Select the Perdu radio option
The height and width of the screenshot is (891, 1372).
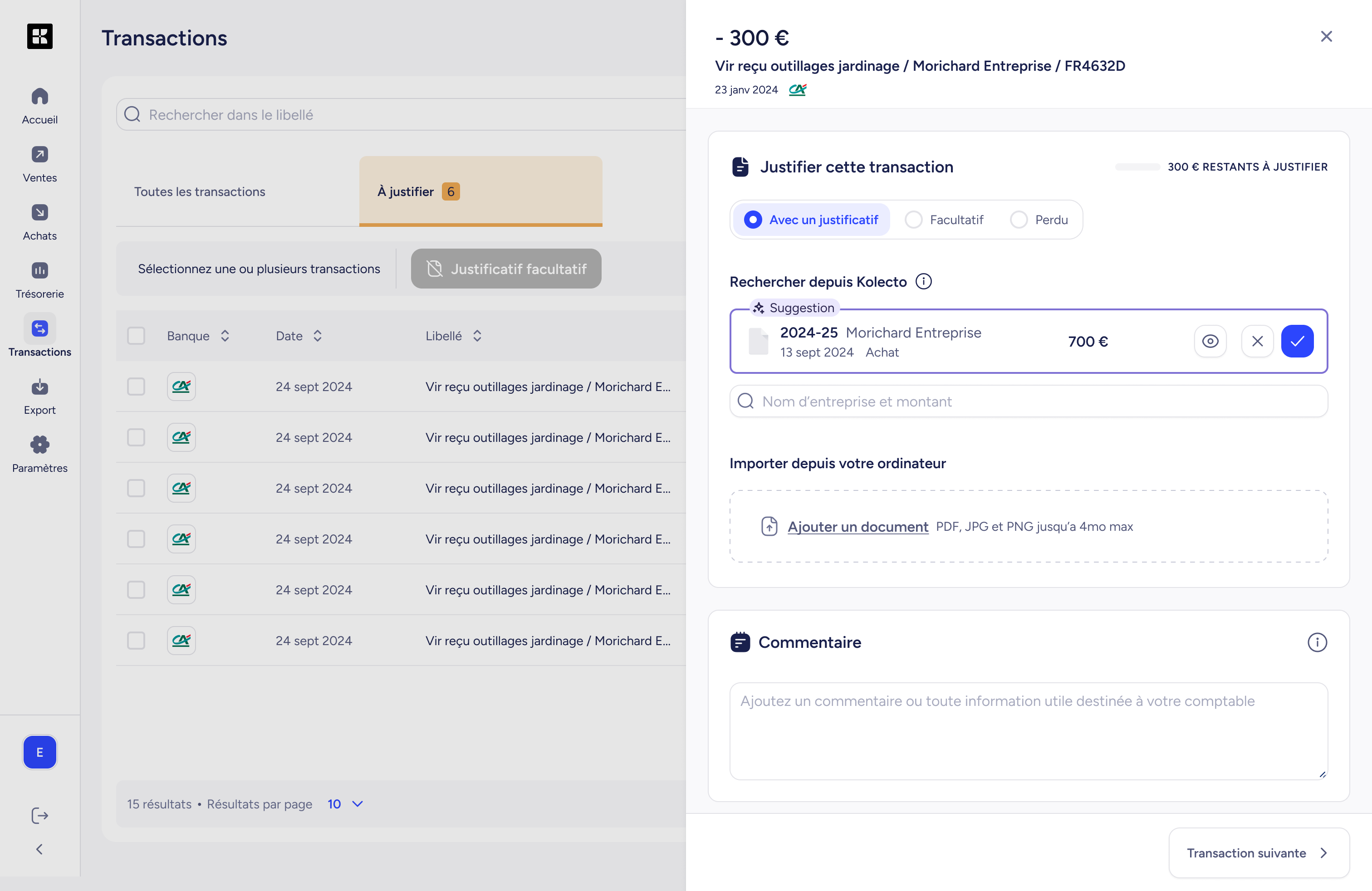tap(1019, 220)
